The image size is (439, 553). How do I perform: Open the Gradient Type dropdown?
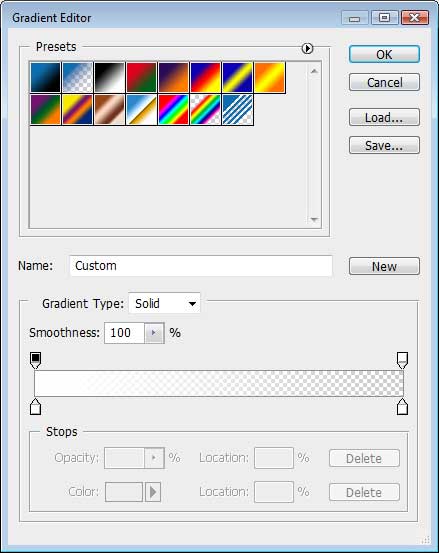(x=164, y=303)
